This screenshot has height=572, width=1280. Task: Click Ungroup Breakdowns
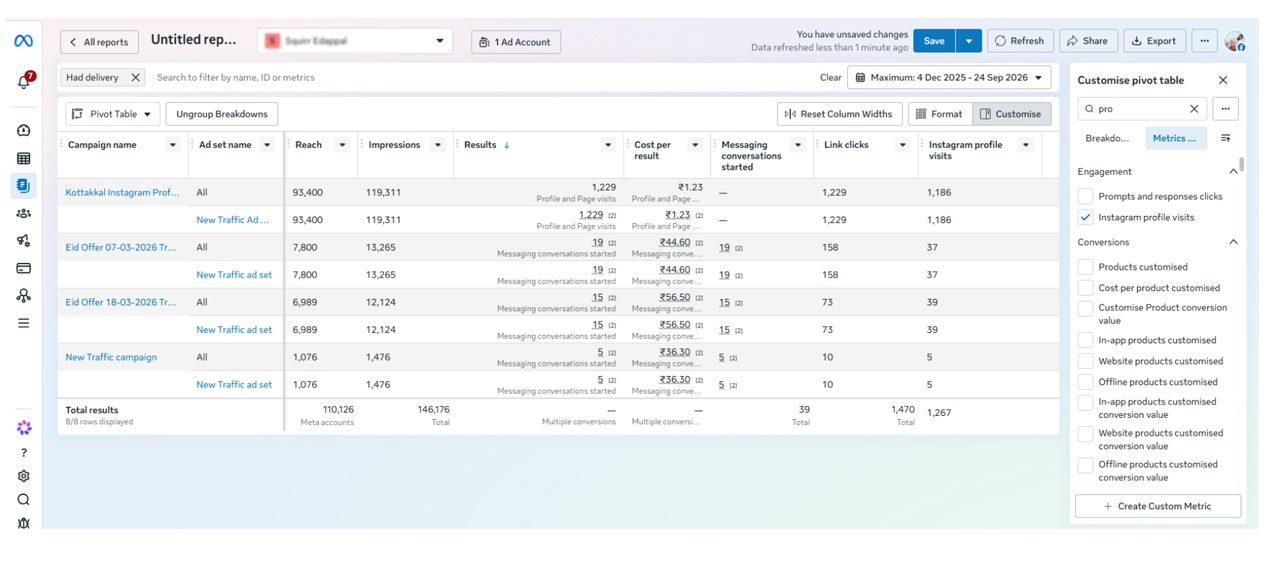click(222, 114)
